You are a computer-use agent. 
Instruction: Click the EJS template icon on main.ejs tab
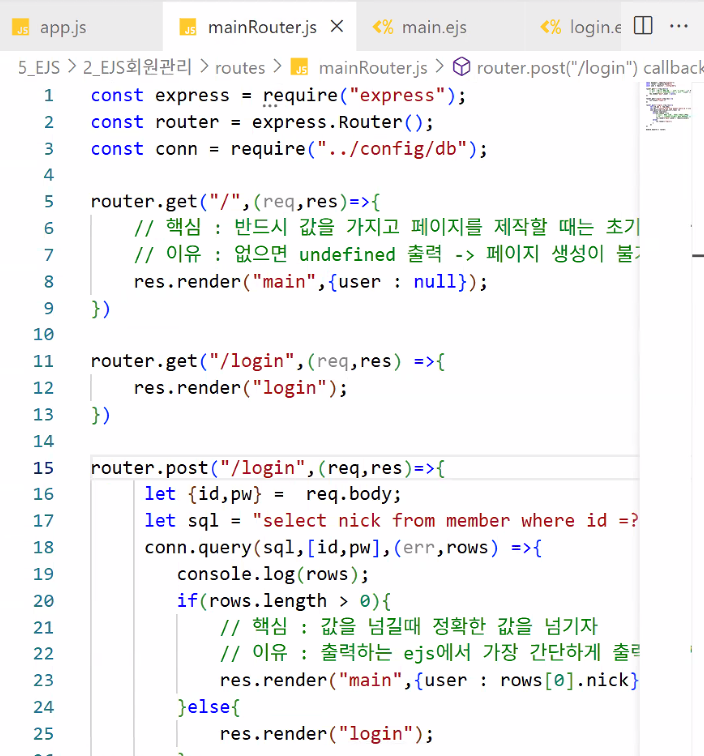point(383,27)
